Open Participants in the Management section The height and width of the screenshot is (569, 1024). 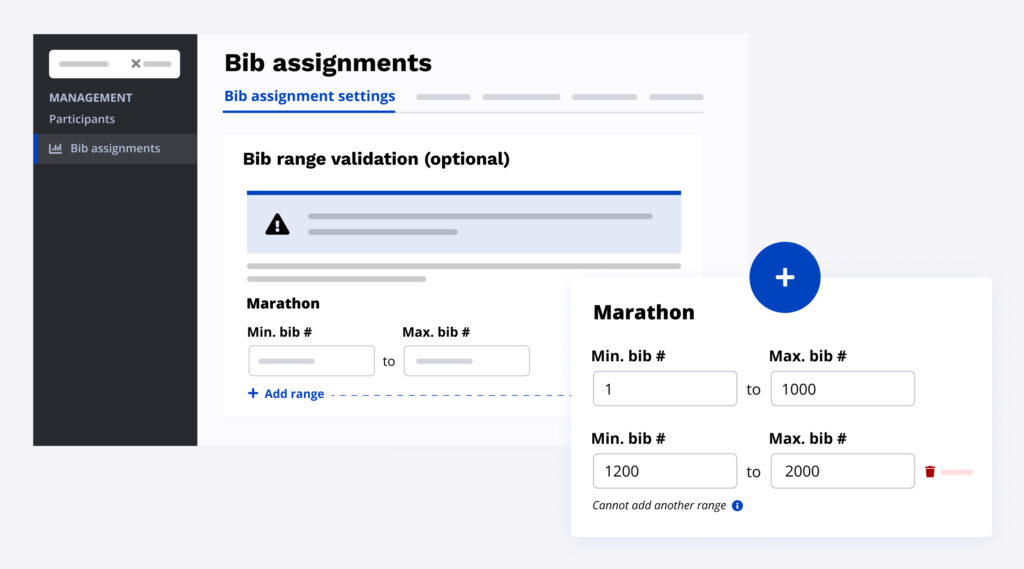(x=82, y=119)
